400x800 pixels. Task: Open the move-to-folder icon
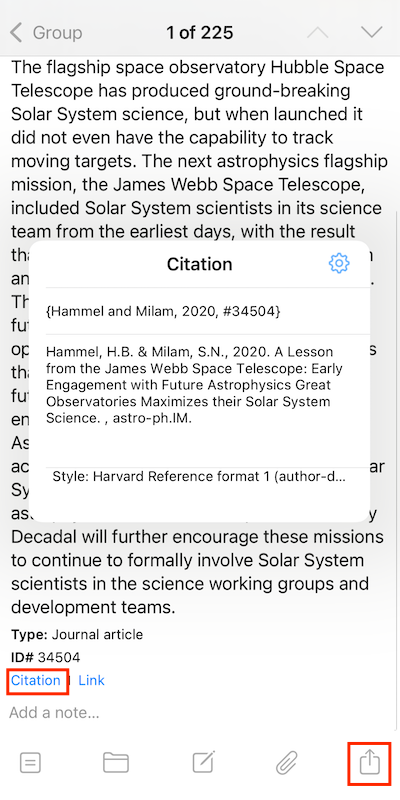click(116, 763)
